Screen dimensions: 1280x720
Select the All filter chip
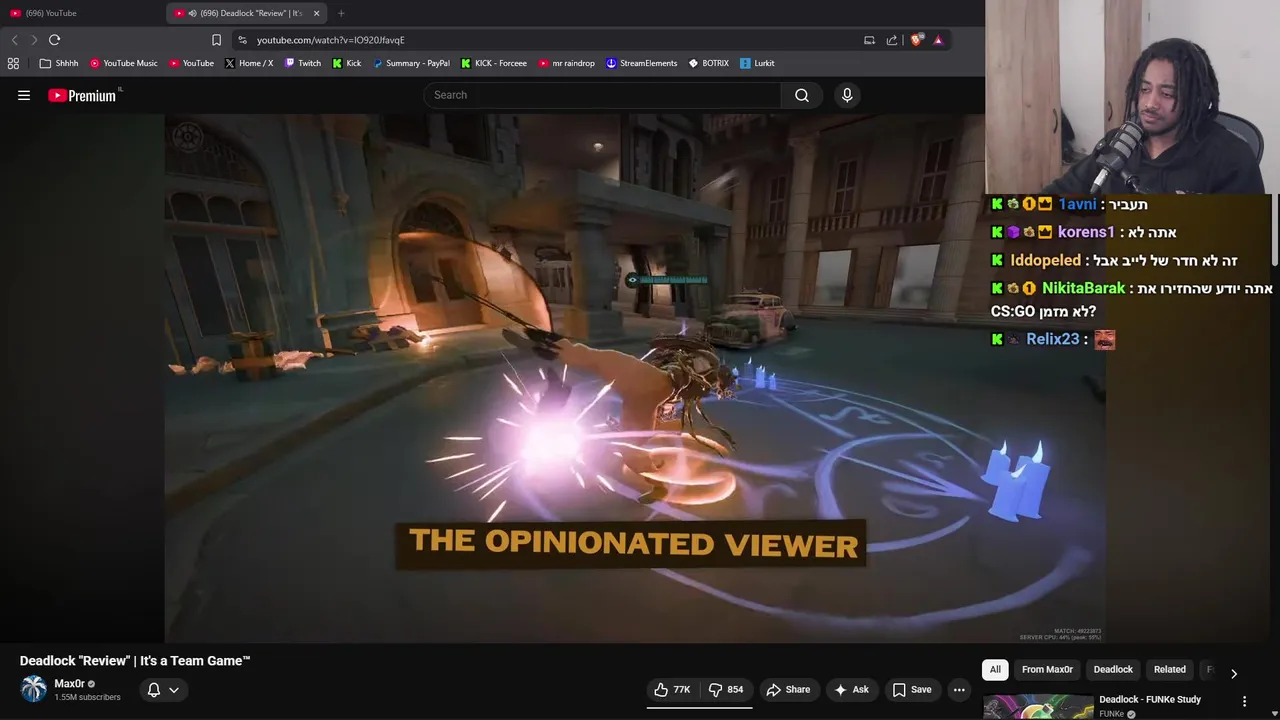995,670
